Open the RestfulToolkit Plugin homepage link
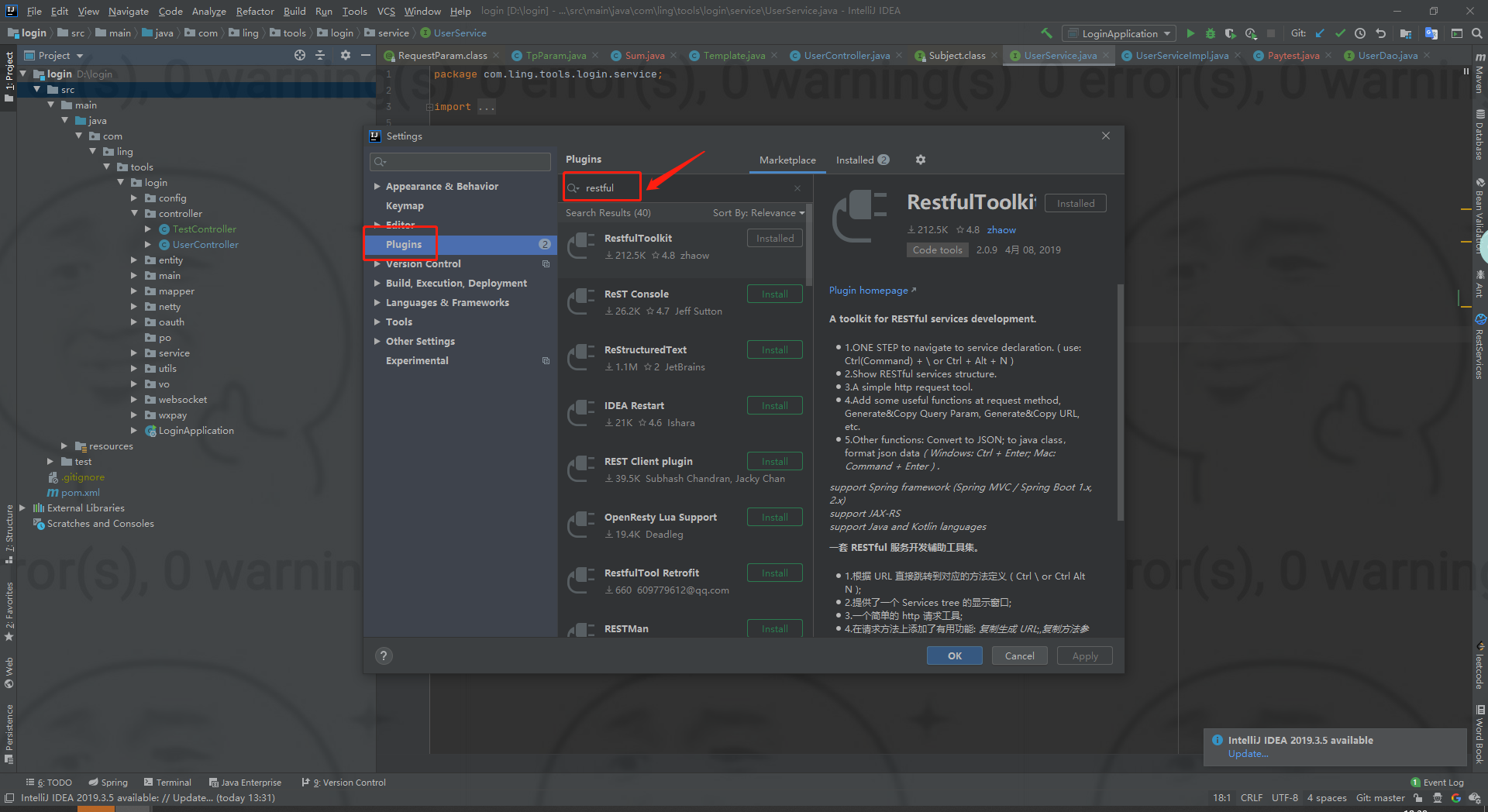 tap(868, 290)
